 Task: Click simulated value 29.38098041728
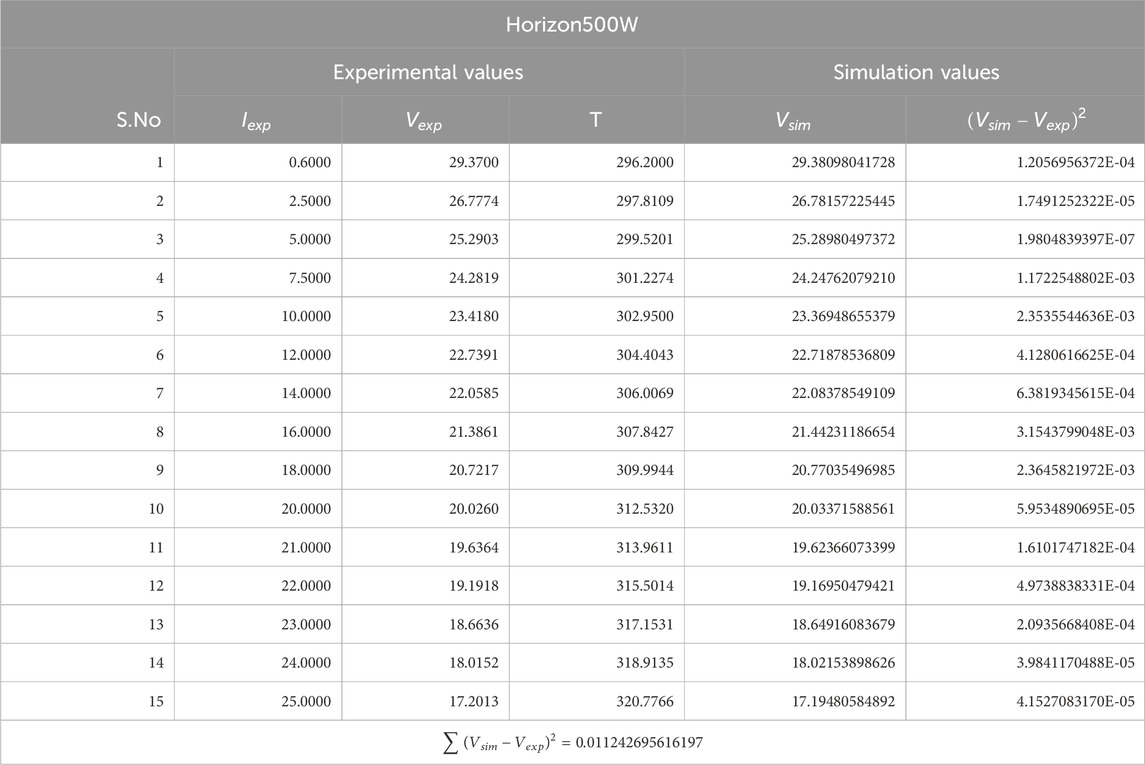pyautogui.click(x=843, y=162)
